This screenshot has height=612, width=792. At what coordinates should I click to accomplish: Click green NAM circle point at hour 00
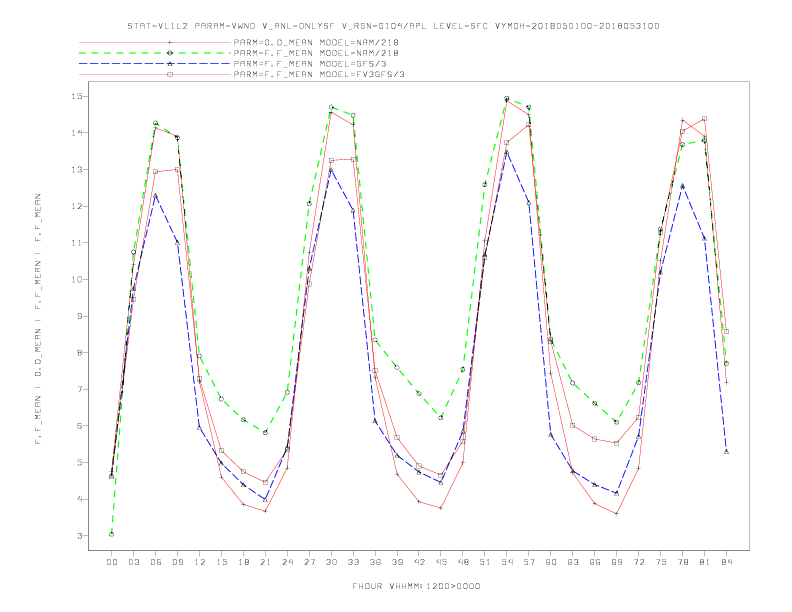point(112,534)
